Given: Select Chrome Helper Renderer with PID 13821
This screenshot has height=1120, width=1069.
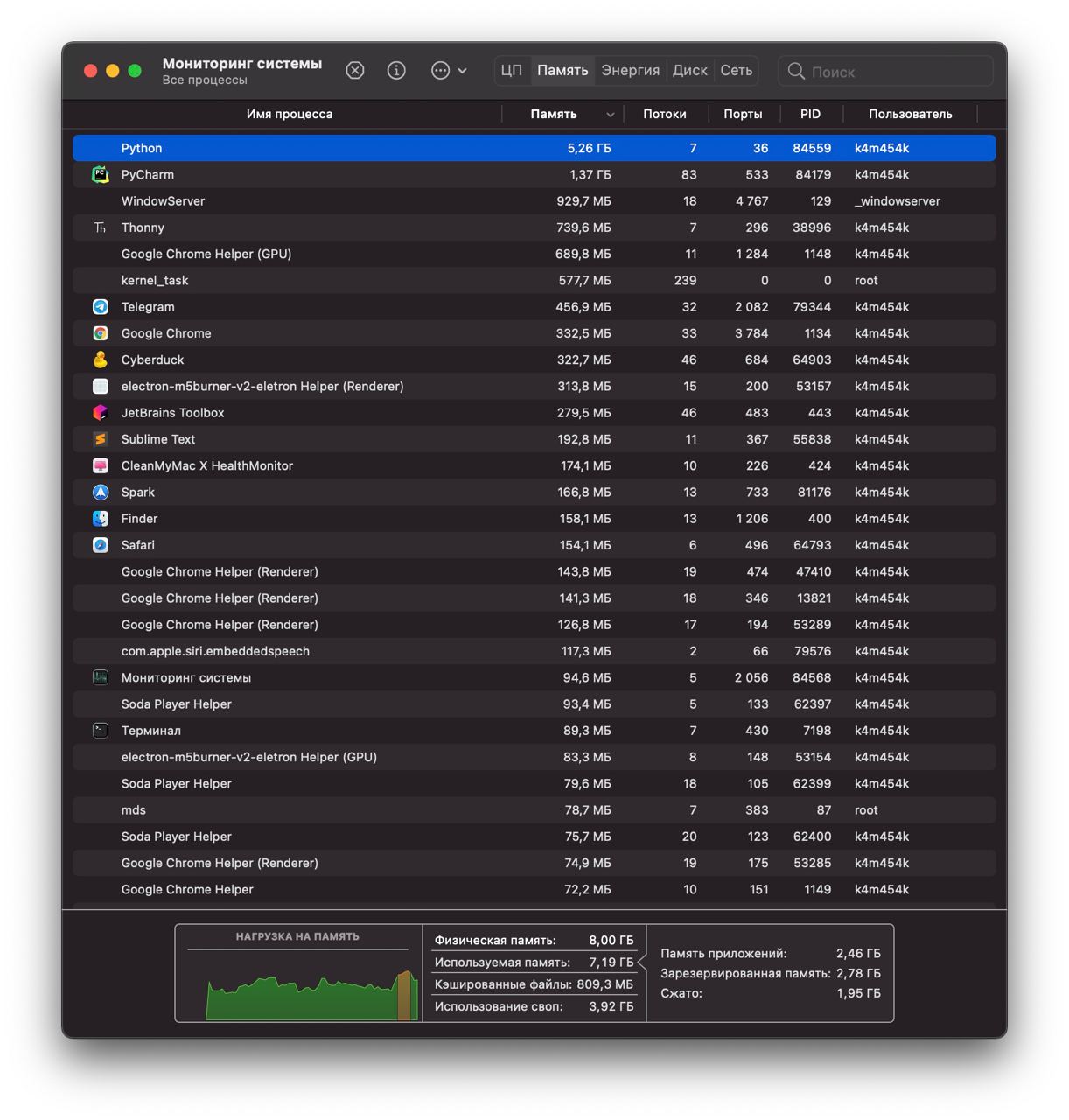Looking at the screenshot, I should click(534, 598).
